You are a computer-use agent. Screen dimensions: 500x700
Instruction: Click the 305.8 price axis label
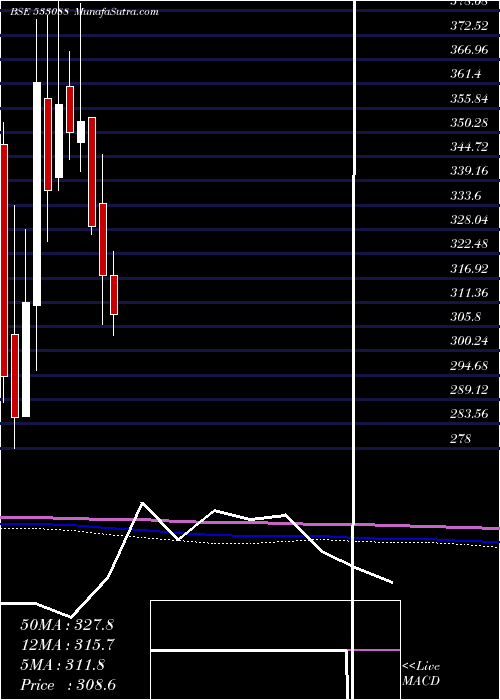466,317
